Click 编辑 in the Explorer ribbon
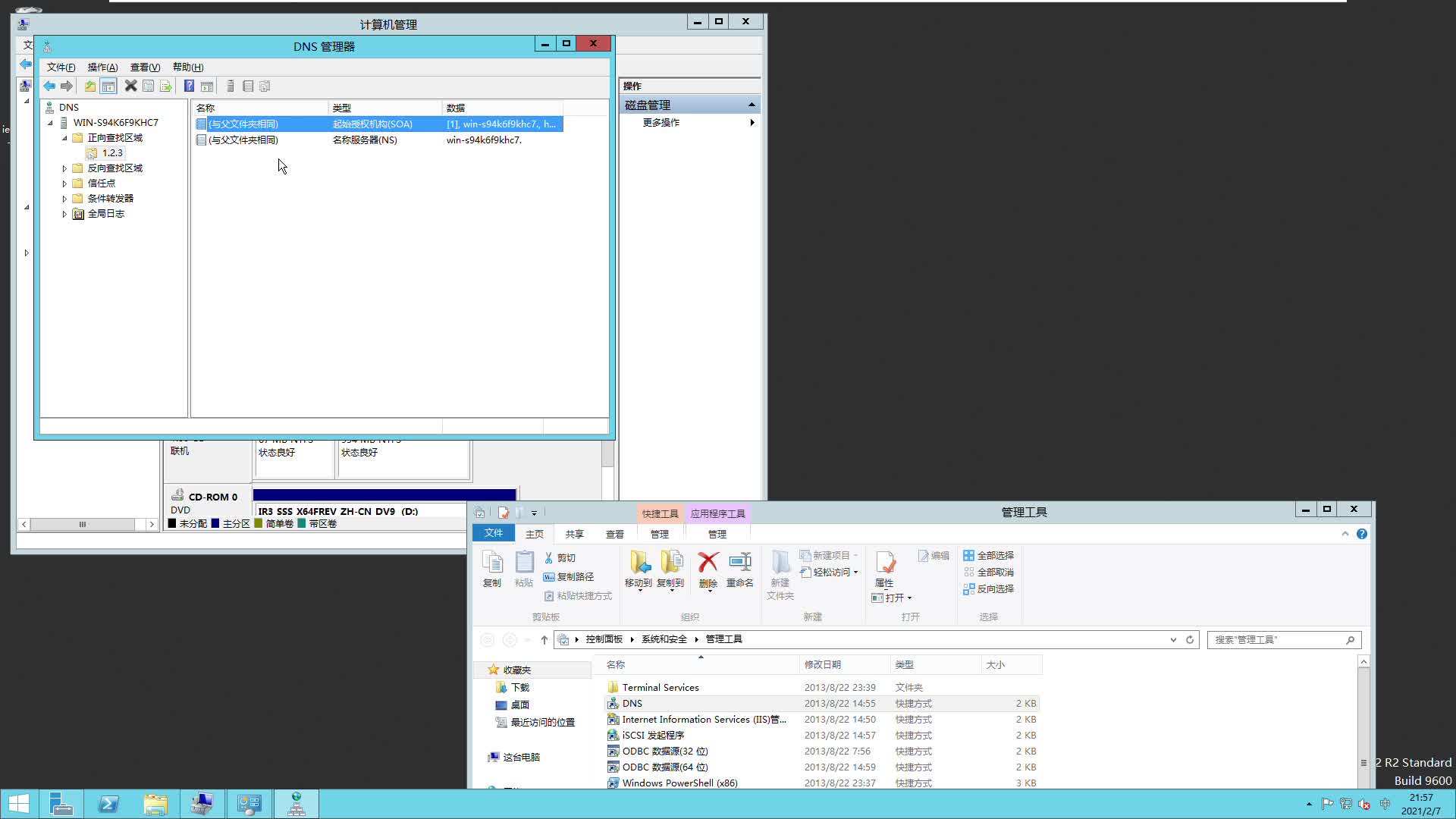The image size is (1456, 819). [x=933, y=555]
